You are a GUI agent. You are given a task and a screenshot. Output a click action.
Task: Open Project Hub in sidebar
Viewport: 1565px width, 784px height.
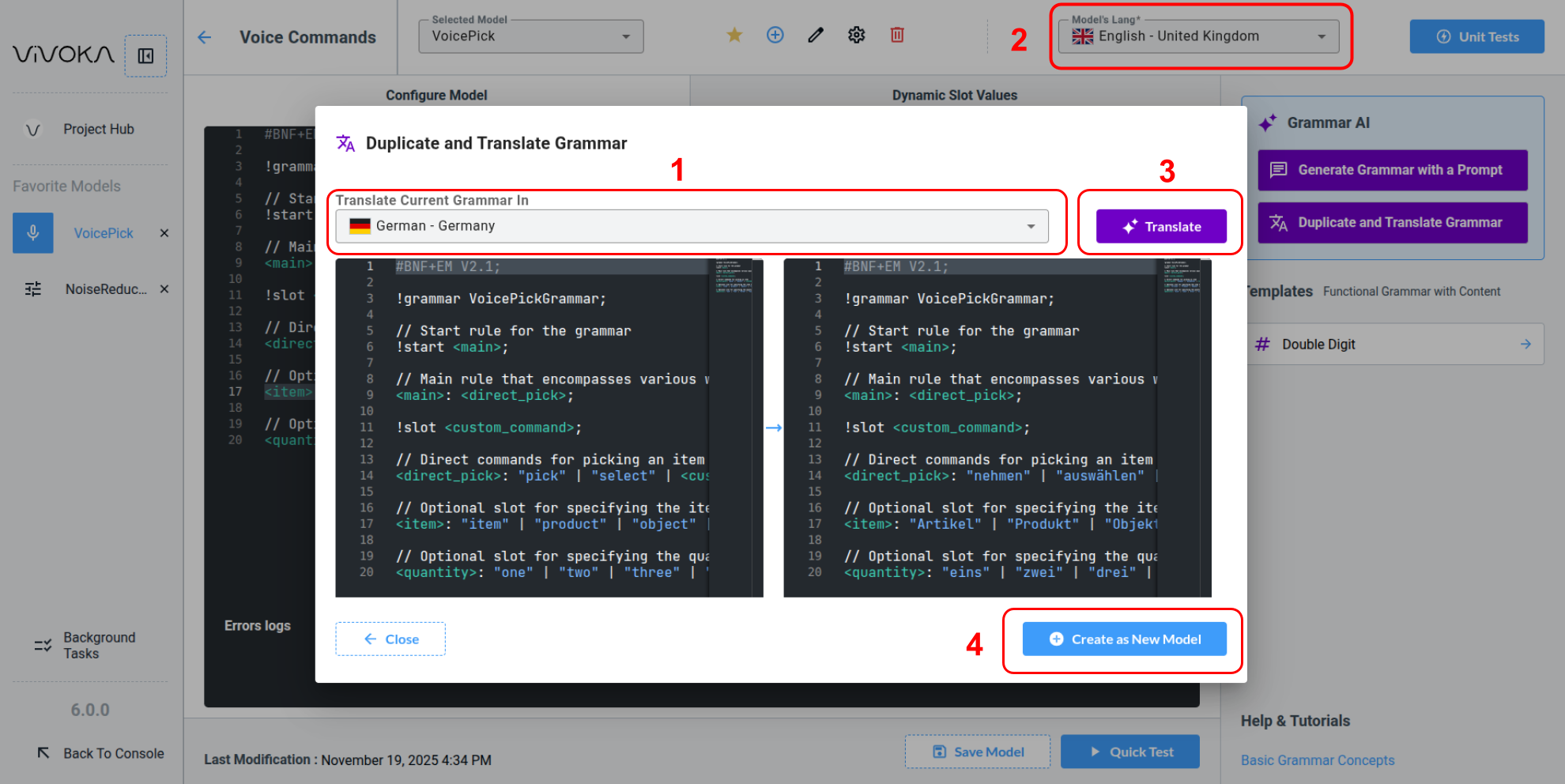point(98,129)
